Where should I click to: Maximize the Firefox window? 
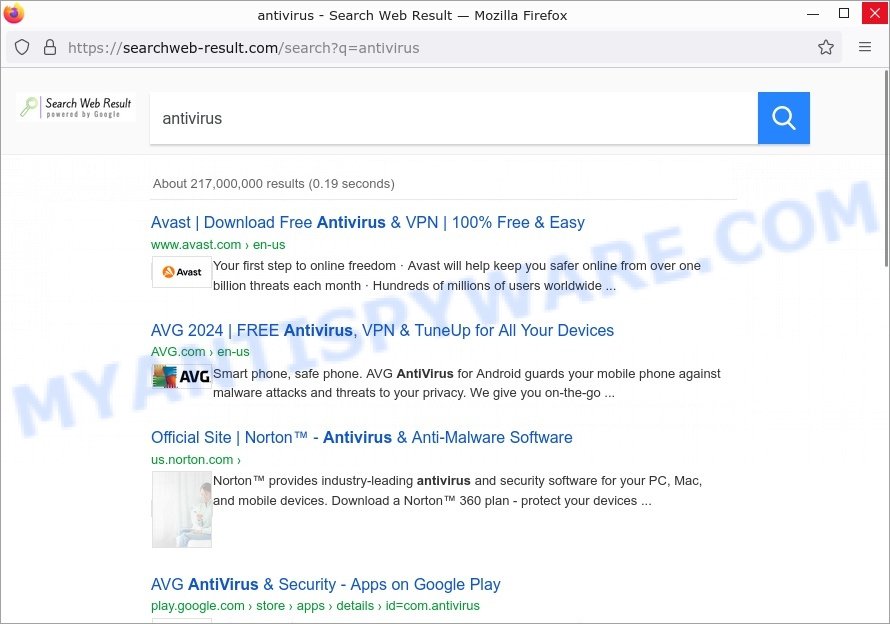[x=844, y=13]
